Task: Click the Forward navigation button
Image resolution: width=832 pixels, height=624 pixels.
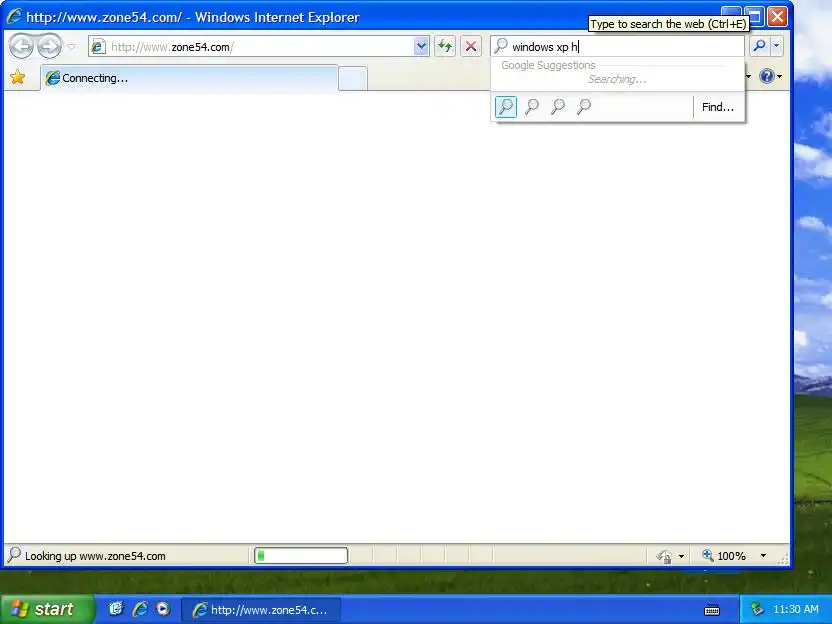Action: pyautogui.click(x=49, y=47)
